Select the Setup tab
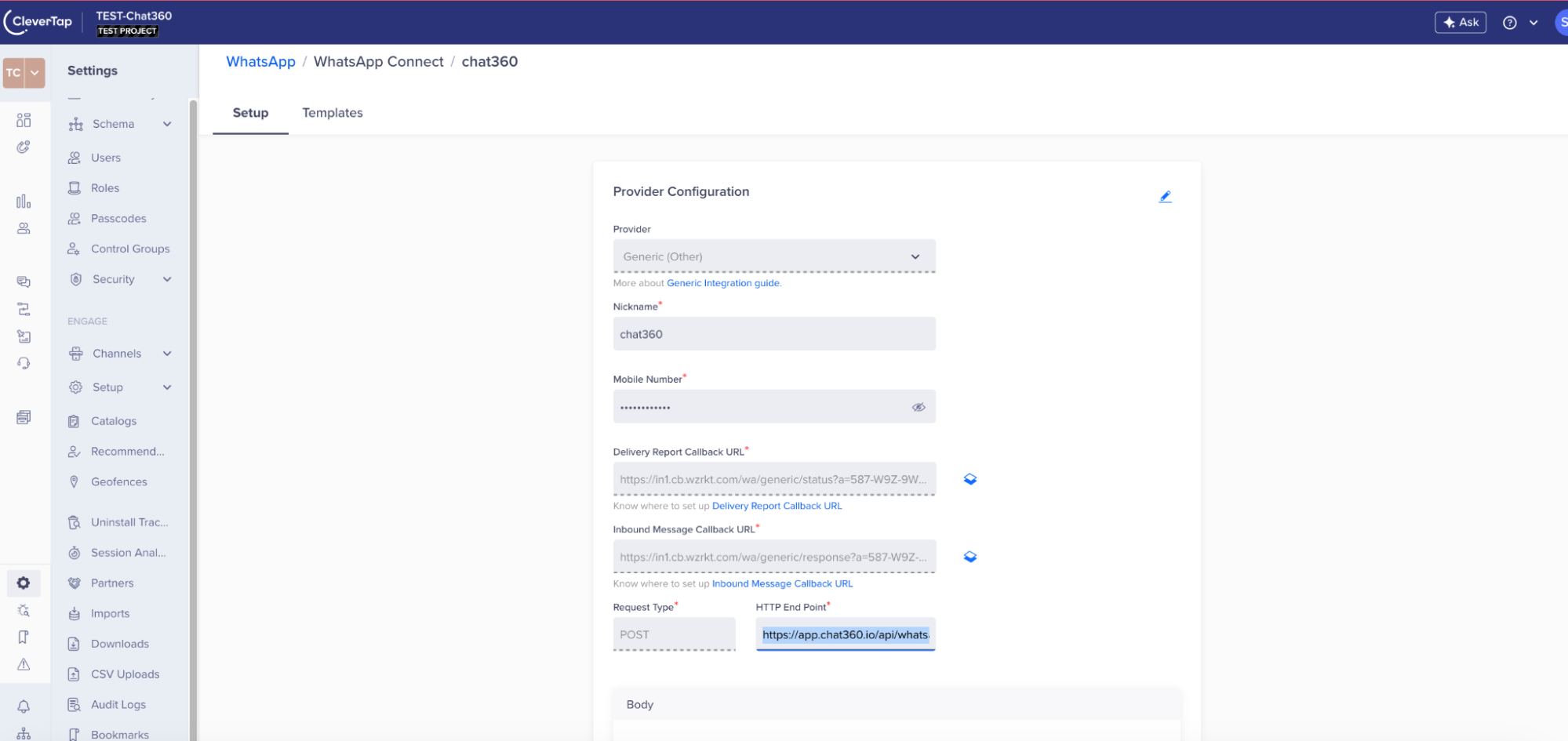Screen dimensions: 1568x741 [250, 113]
